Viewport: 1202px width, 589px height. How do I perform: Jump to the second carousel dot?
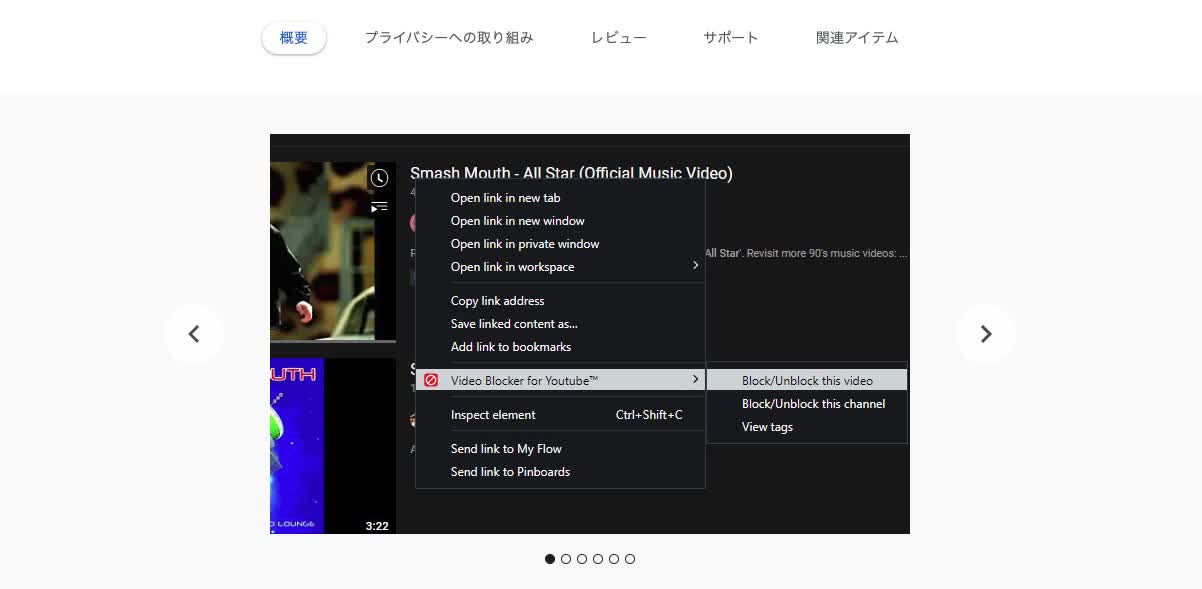coord(566,559)
